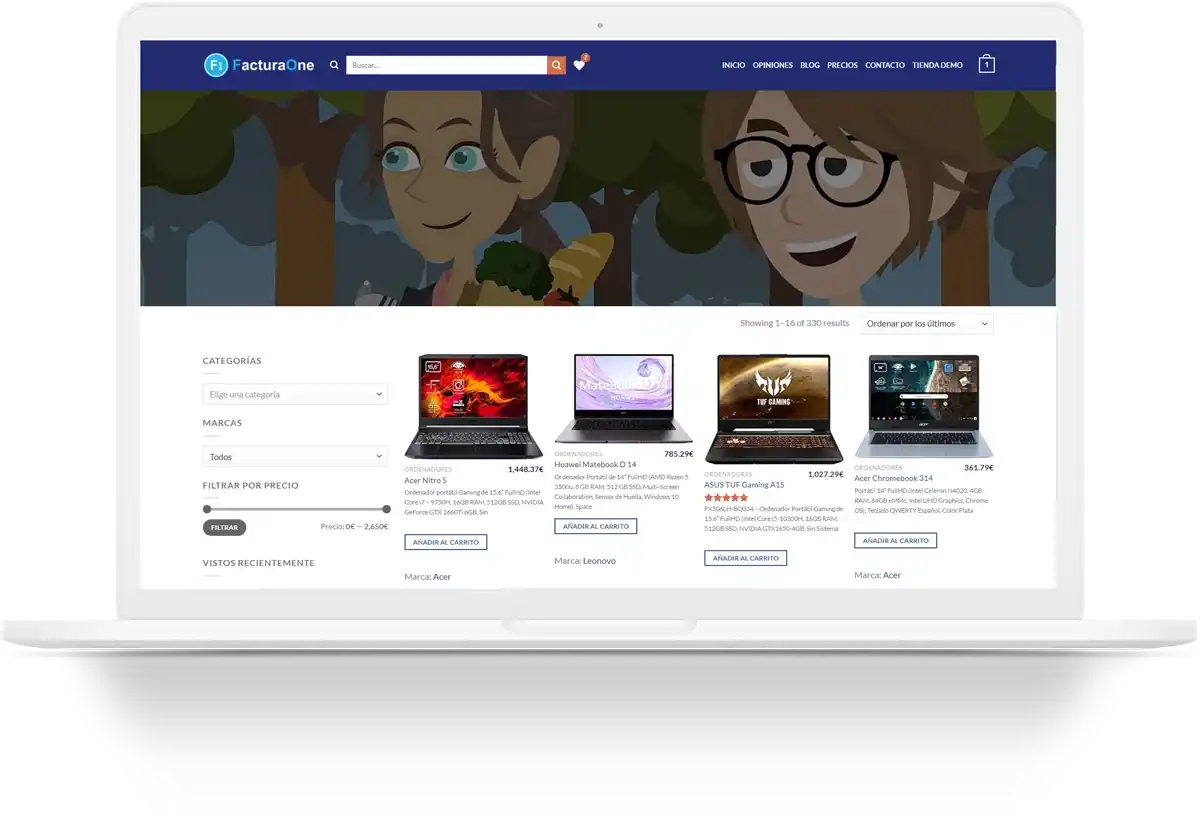
Task: Apply the price filter with FILTRAR
Action: (224, 527)
